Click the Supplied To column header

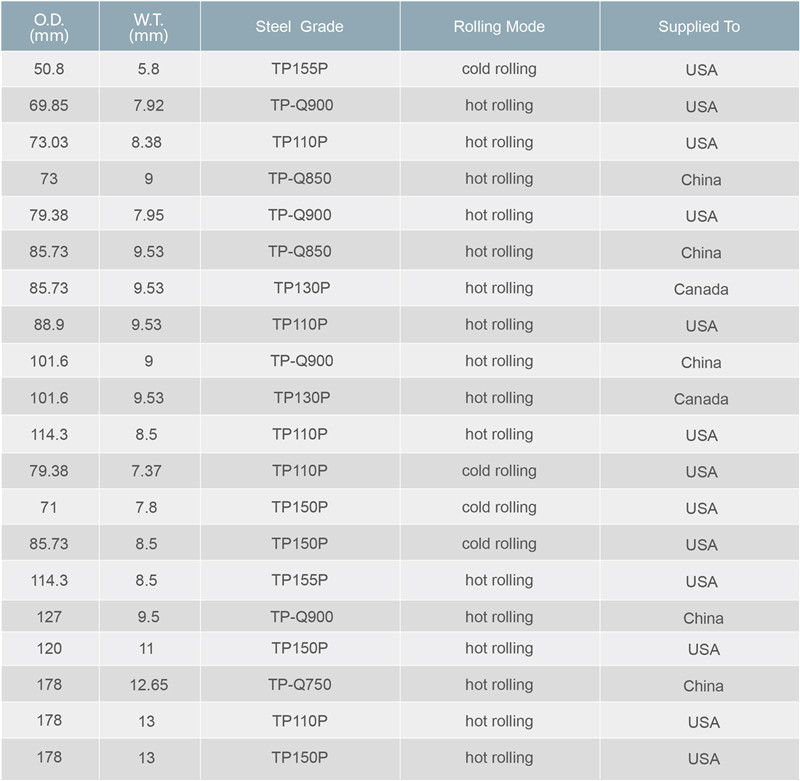(699, 26)
